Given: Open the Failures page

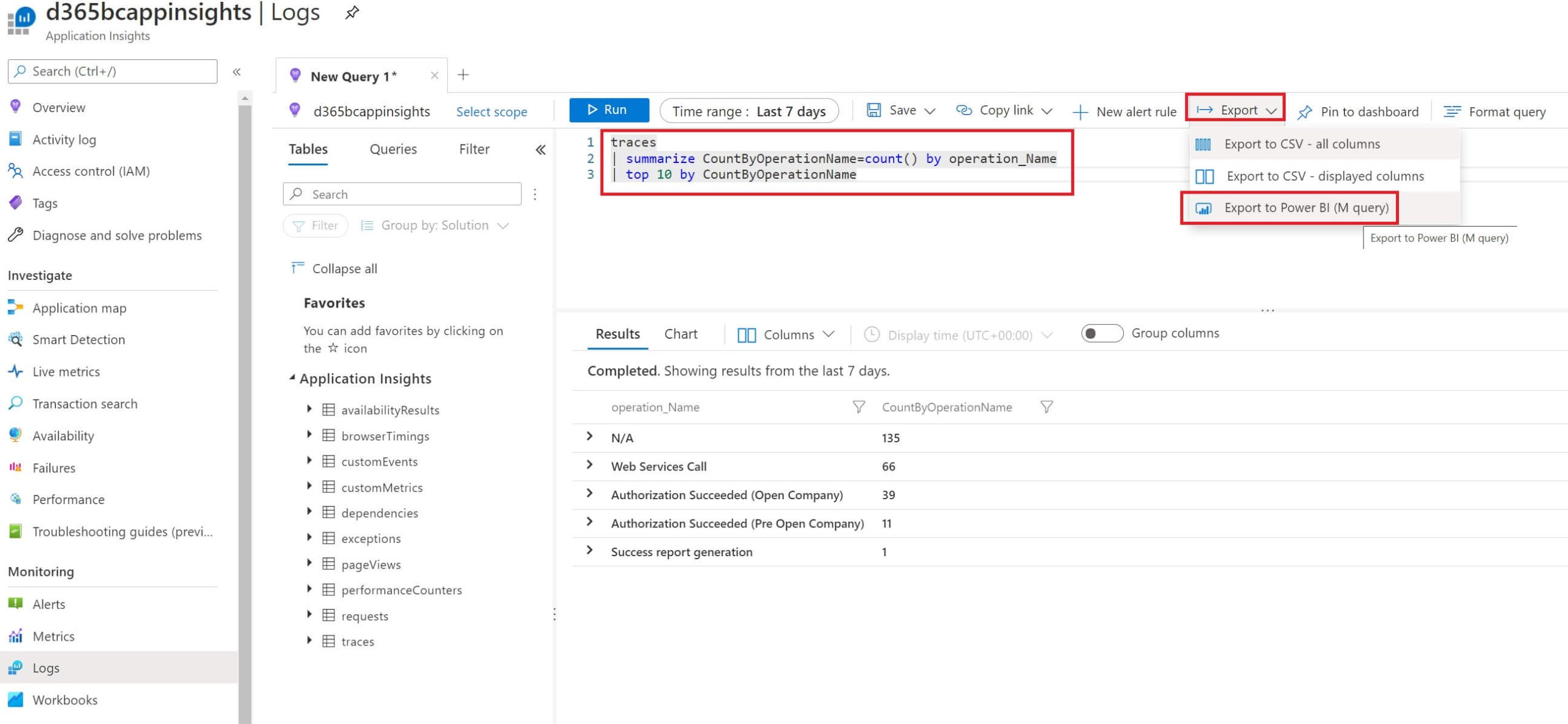Looking at the screenshot, I should [53, 467].
